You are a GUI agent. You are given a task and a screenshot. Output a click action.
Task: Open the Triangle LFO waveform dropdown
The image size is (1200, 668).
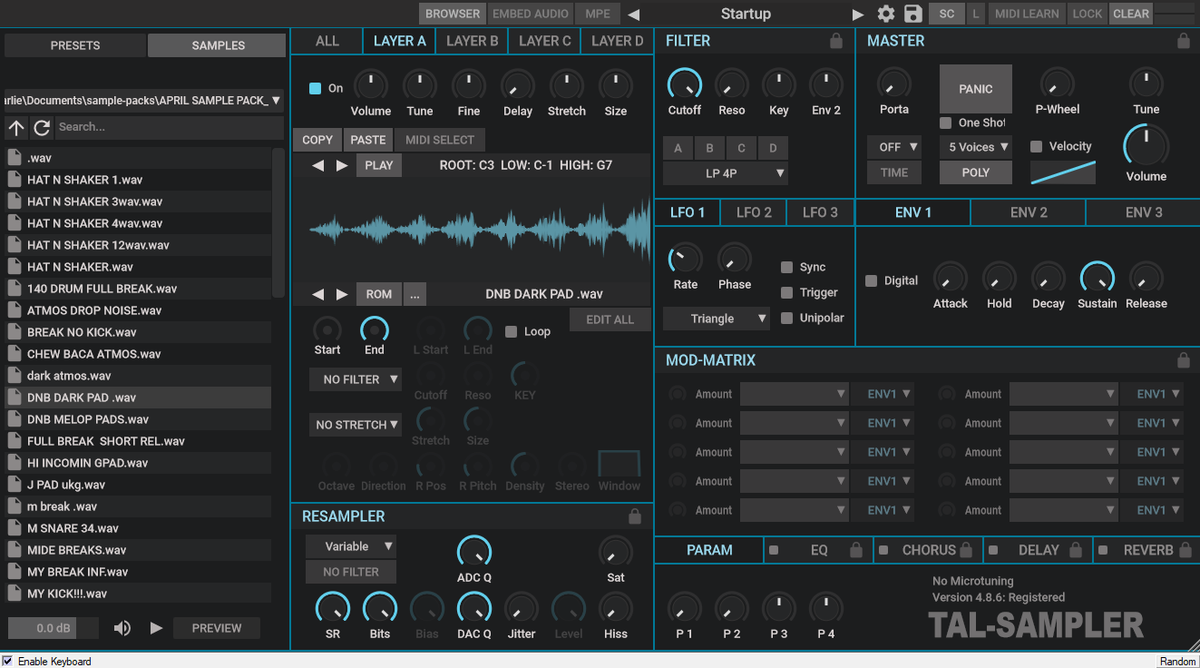[716, 318]
